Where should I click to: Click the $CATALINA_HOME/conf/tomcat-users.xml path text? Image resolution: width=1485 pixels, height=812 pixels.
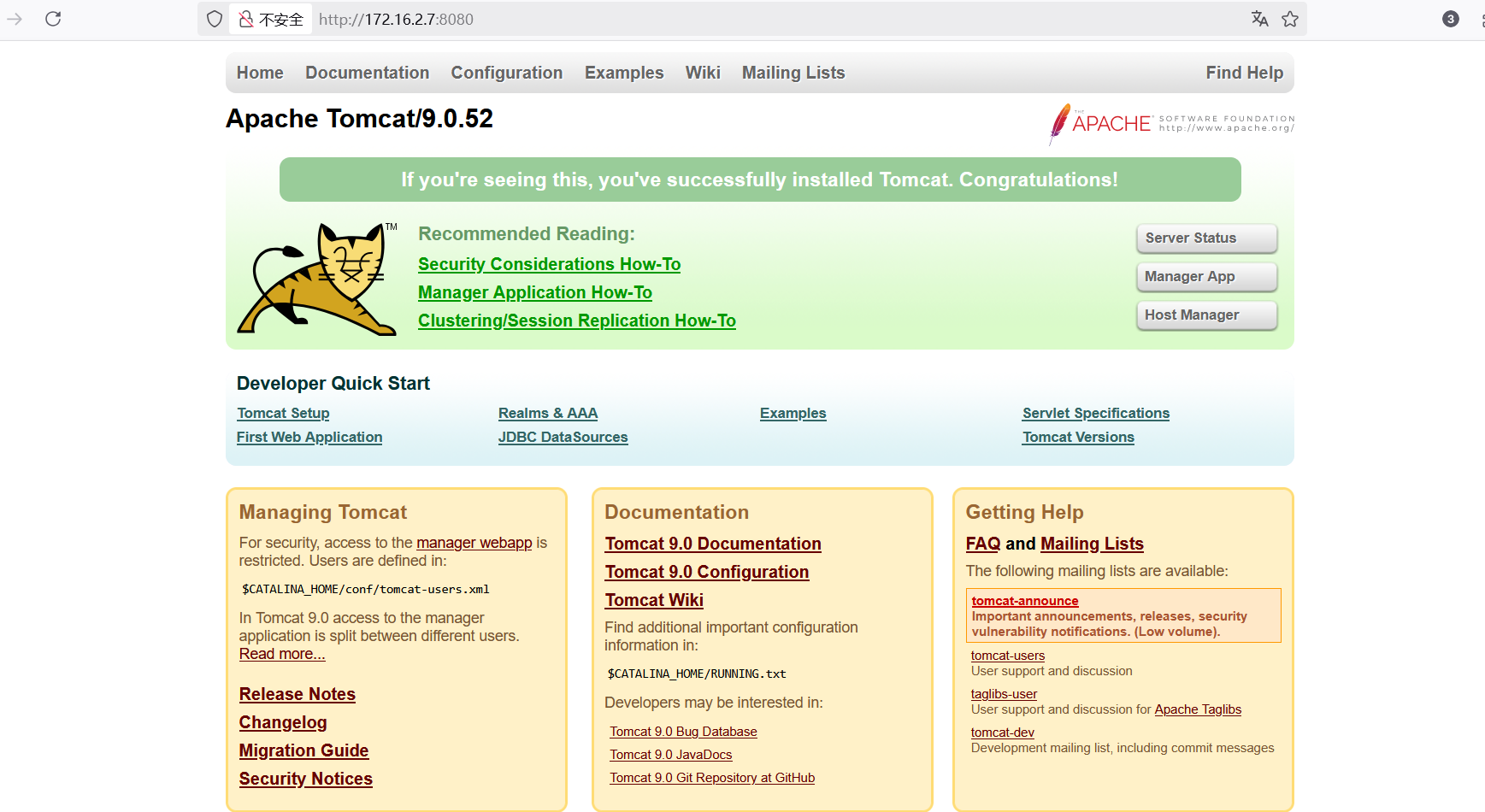pos(366,589)
